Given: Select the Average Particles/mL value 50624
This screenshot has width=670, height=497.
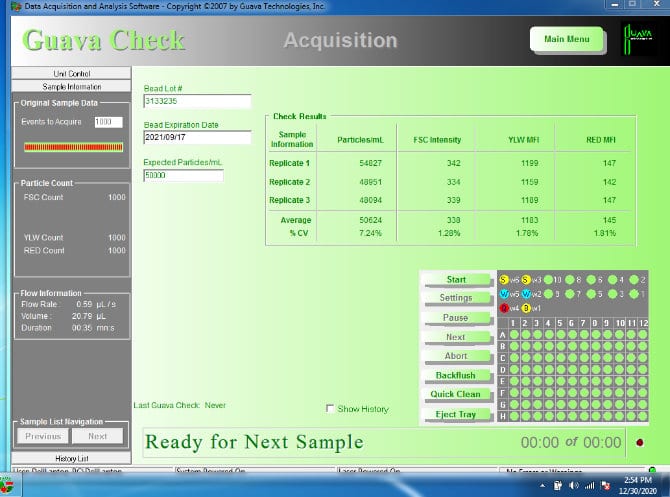Looking at the screenshot, I should tap(370, 220).
